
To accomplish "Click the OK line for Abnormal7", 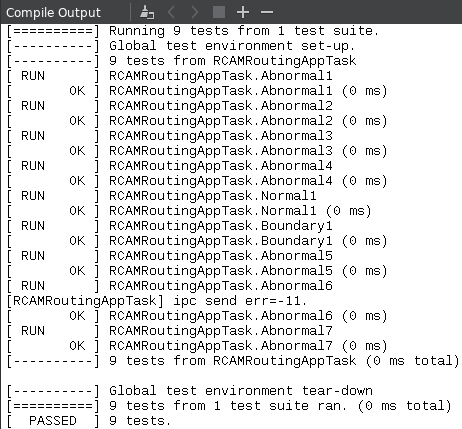I will 197,346.
